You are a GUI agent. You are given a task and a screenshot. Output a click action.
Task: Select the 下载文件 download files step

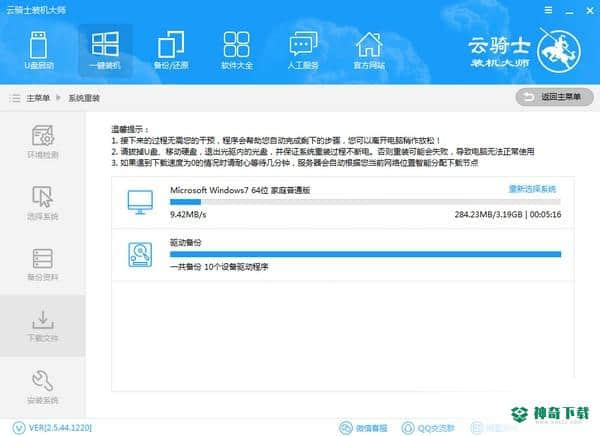42,326
